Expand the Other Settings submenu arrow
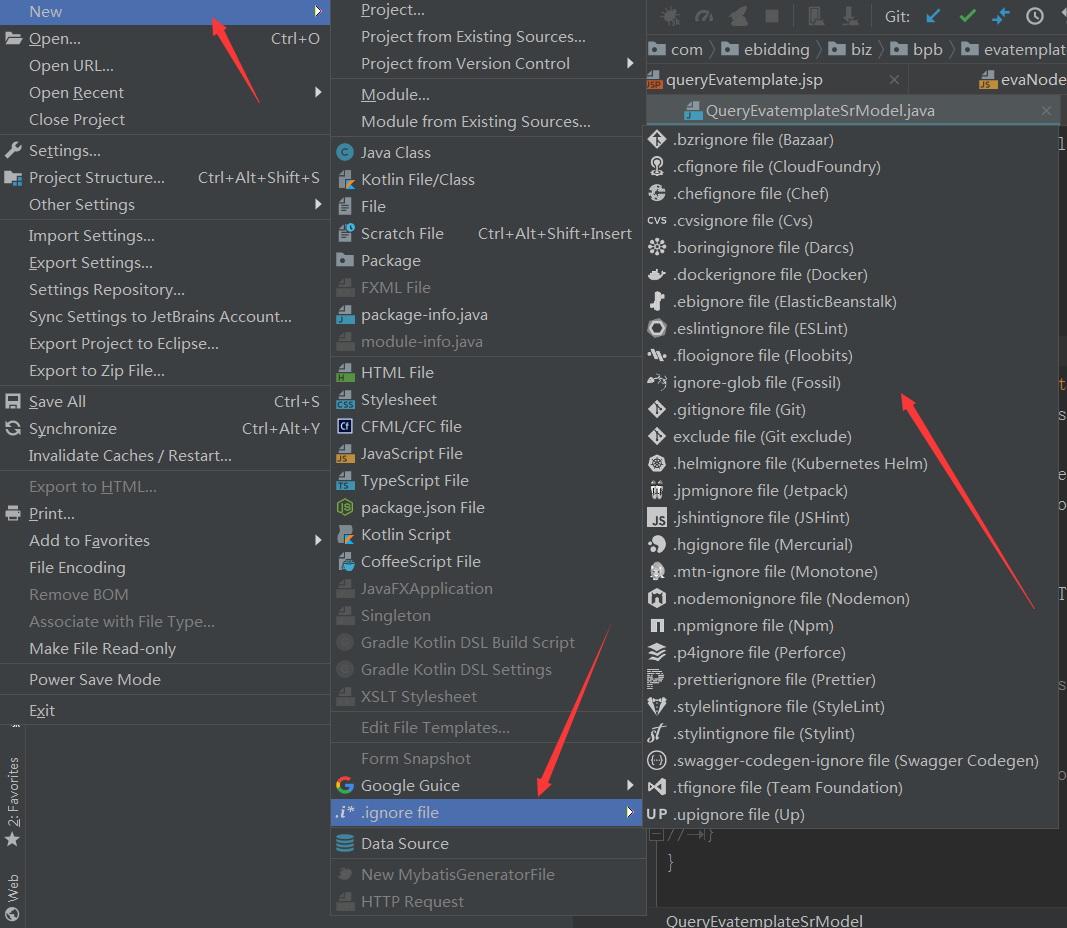The image size is (1067, 928). click(x=317, y=204)
